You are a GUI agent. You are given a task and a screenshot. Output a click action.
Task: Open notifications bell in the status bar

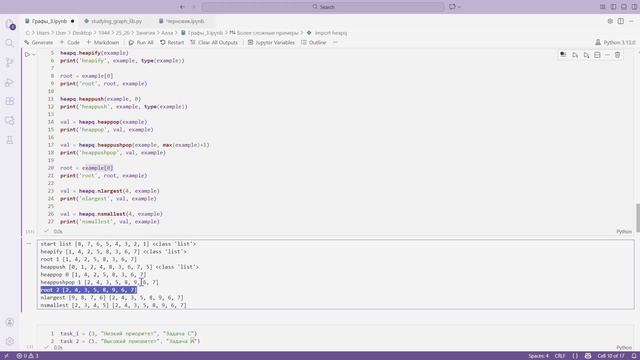click(634, 356)
